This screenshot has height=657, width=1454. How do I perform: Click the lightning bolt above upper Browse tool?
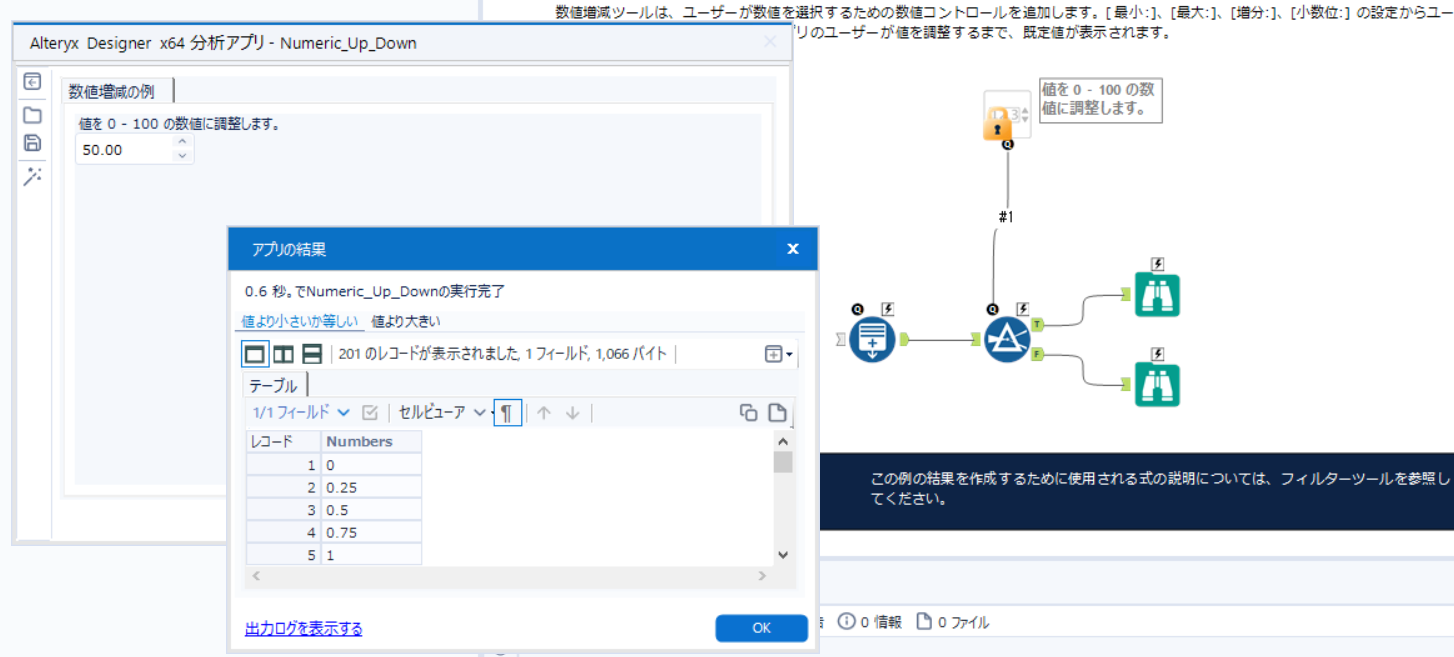(1158, 264)
